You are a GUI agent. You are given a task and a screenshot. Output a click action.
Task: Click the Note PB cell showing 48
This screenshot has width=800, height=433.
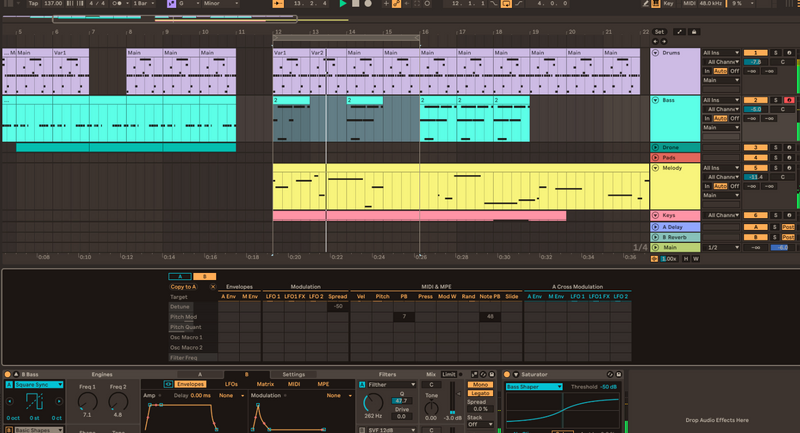pyautogui.click(x=490, y=317)
